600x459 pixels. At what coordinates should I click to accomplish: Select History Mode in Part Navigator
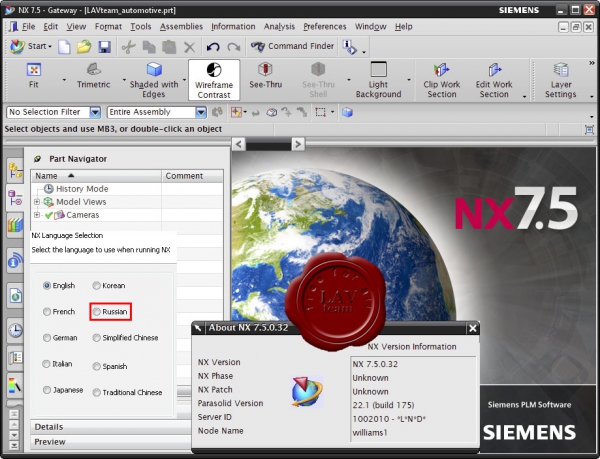tap(82, 189)
